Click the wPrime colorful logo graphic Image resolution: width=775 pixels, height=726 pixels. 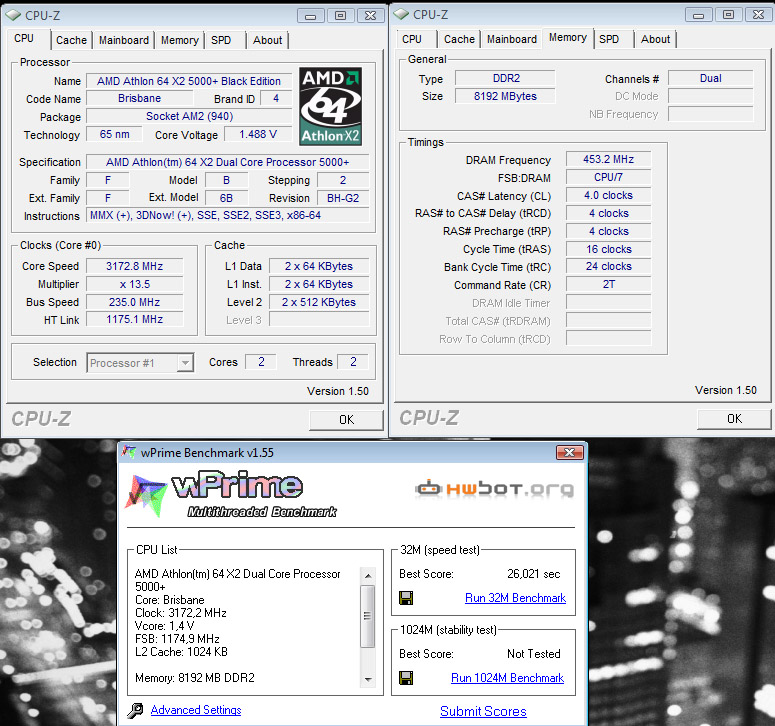click(x=146, y=495)
